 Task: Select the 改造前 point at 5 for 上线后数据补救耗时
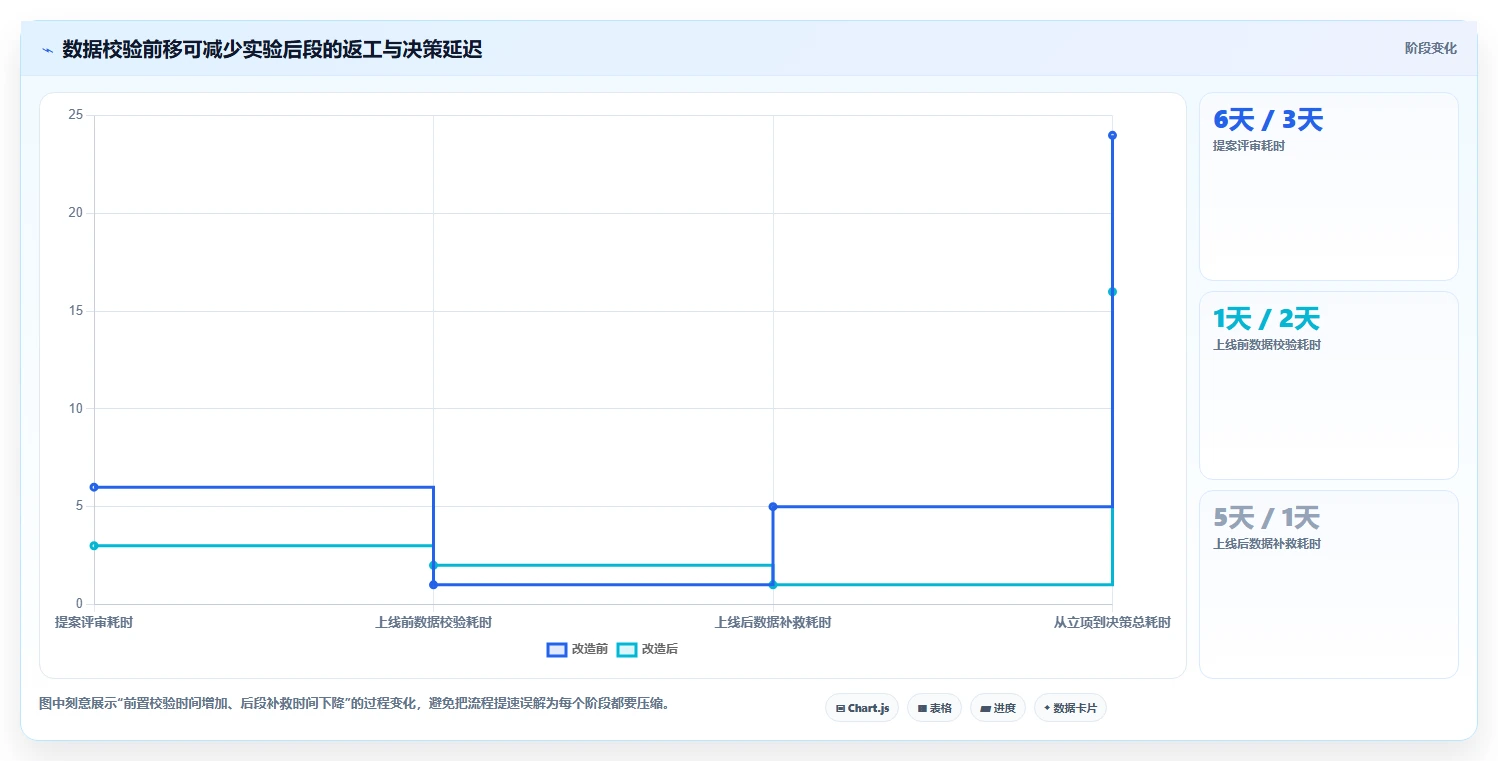point(773,507)
